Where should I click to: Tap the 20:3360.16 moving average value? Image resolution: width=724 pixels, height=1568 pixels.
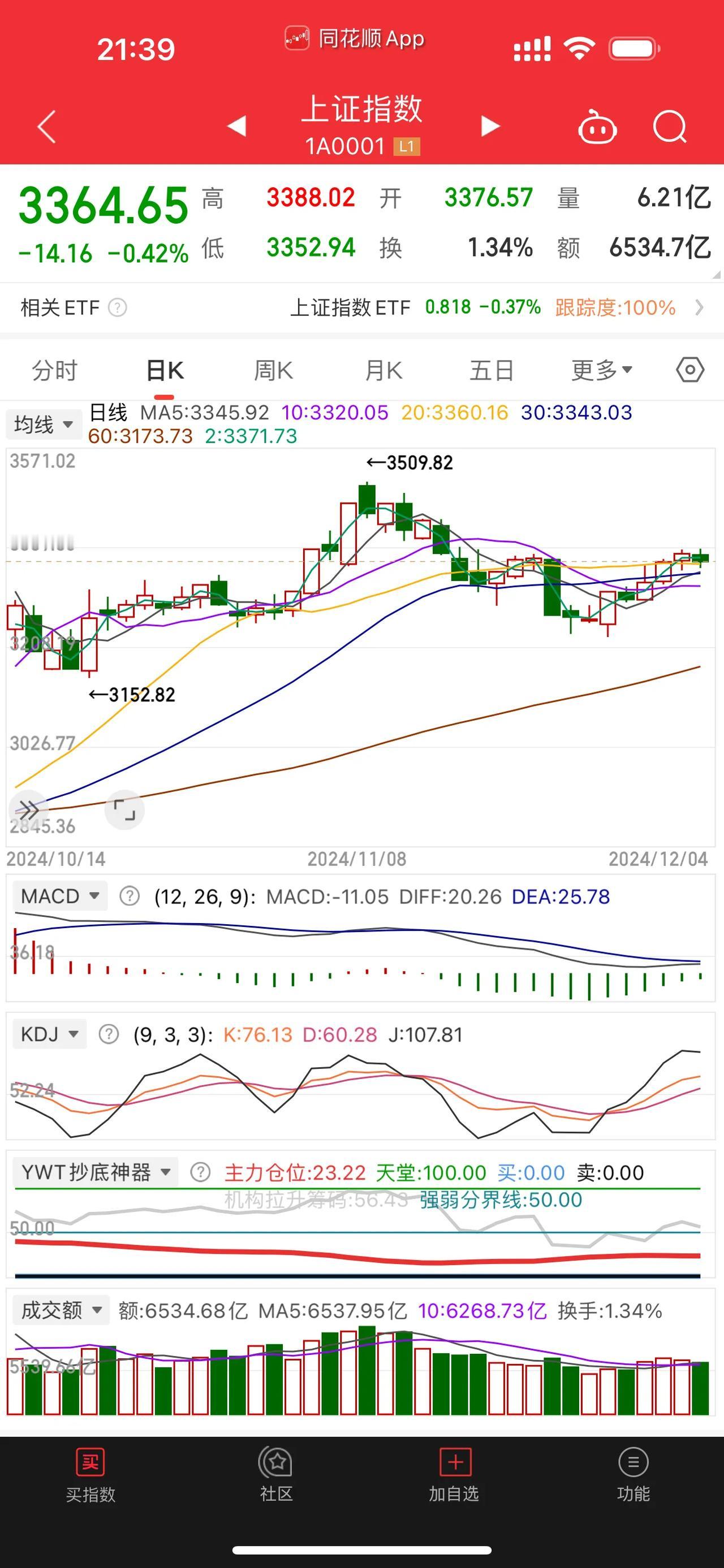coord(455,413)
